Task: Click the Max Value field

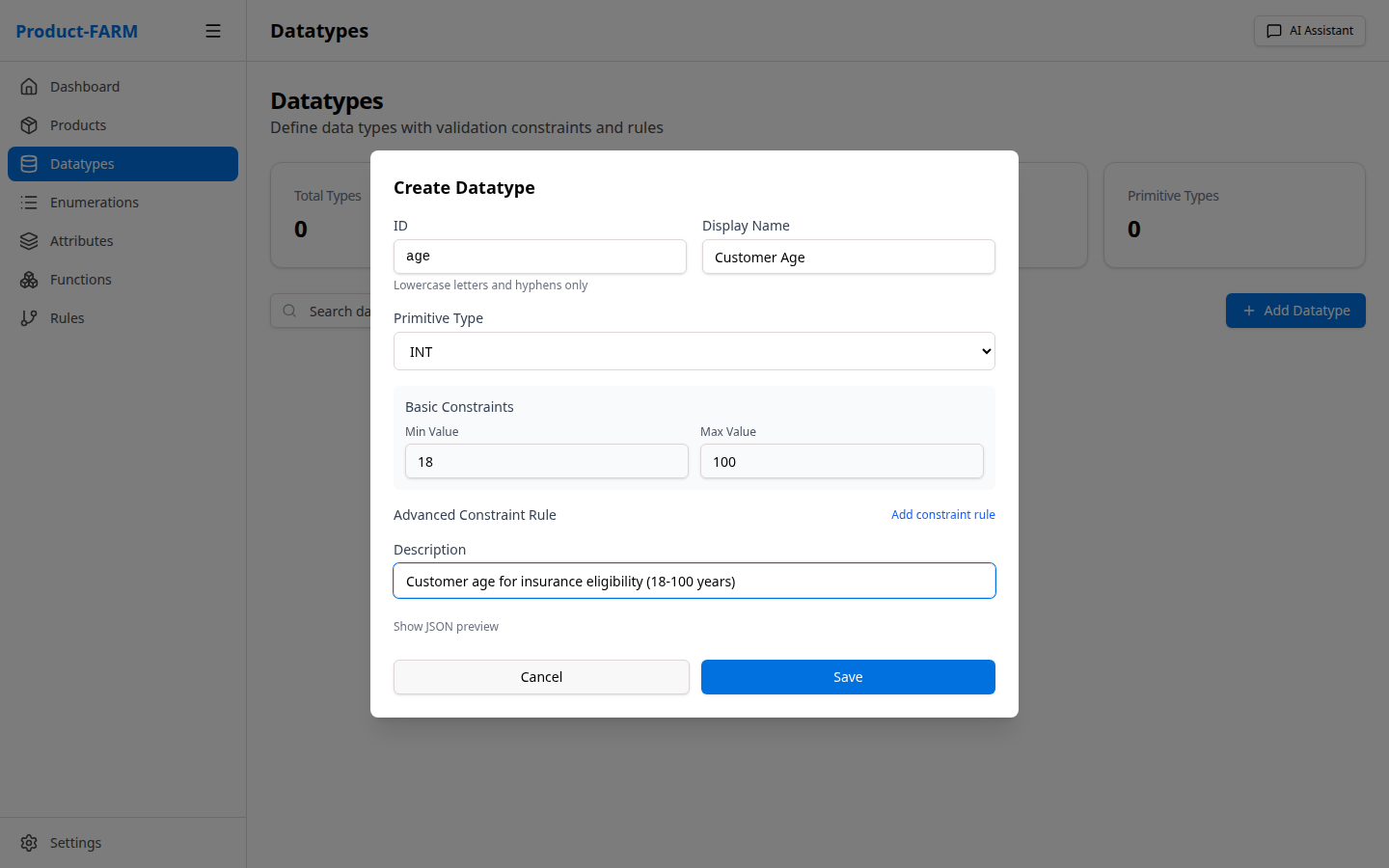Action: 841,461
